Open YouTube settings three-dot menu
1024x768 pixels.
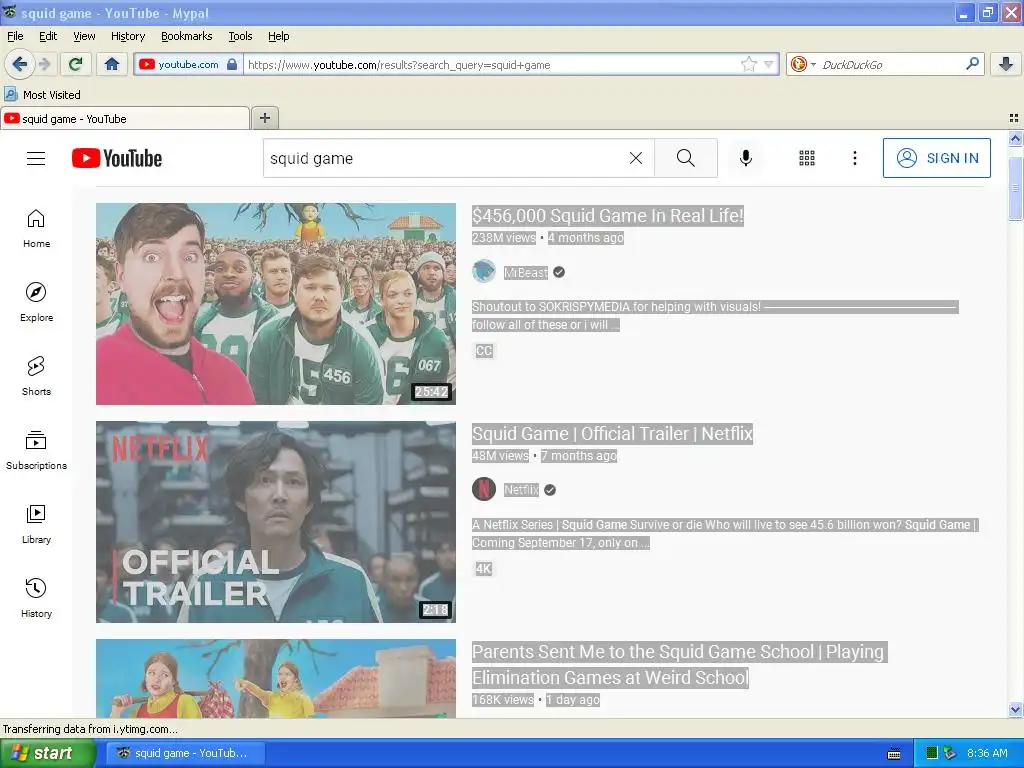855,158
